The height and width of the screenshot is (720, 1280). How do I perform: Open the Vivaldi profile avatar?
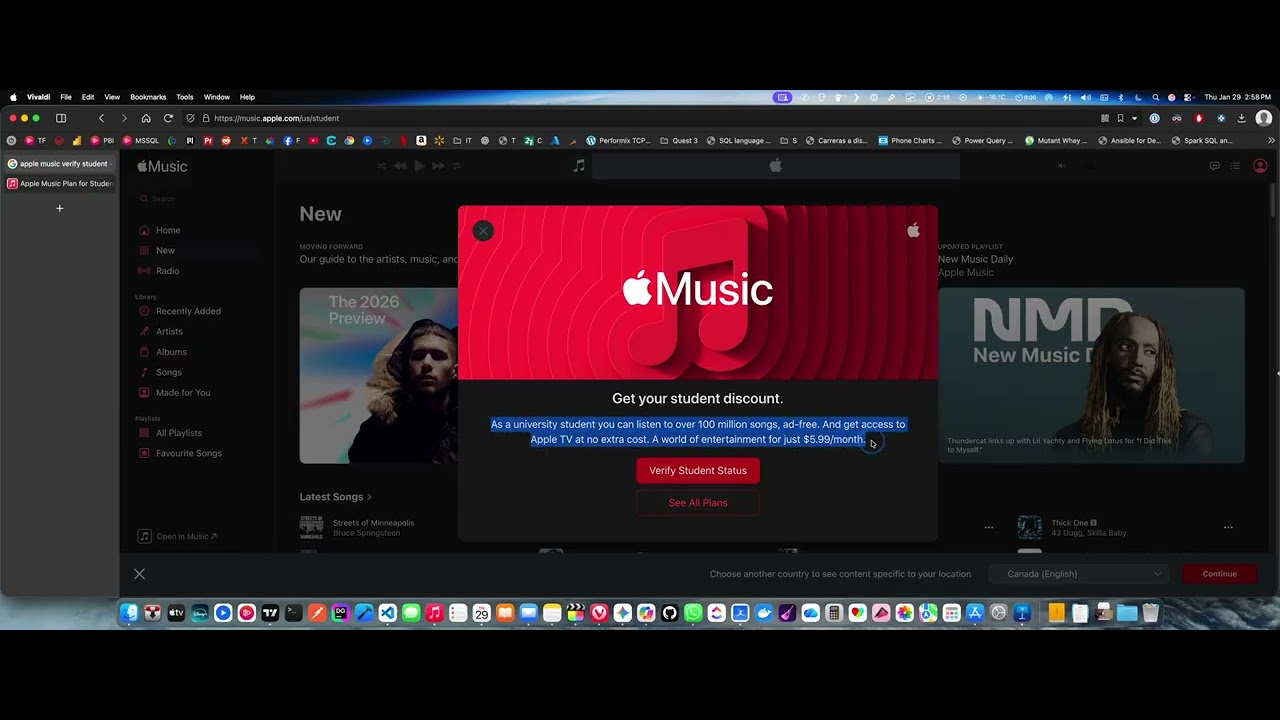1263,118
